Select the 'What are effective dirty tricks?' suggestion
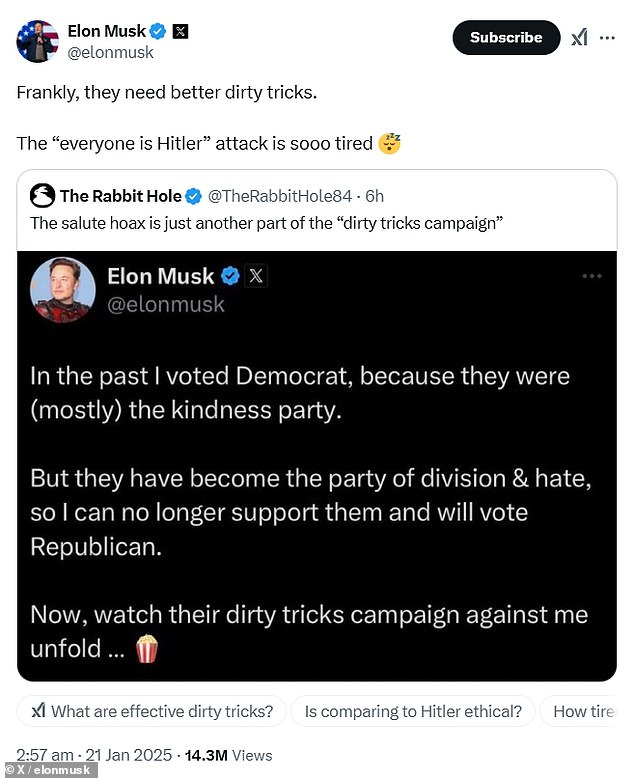 pos(152,712)
